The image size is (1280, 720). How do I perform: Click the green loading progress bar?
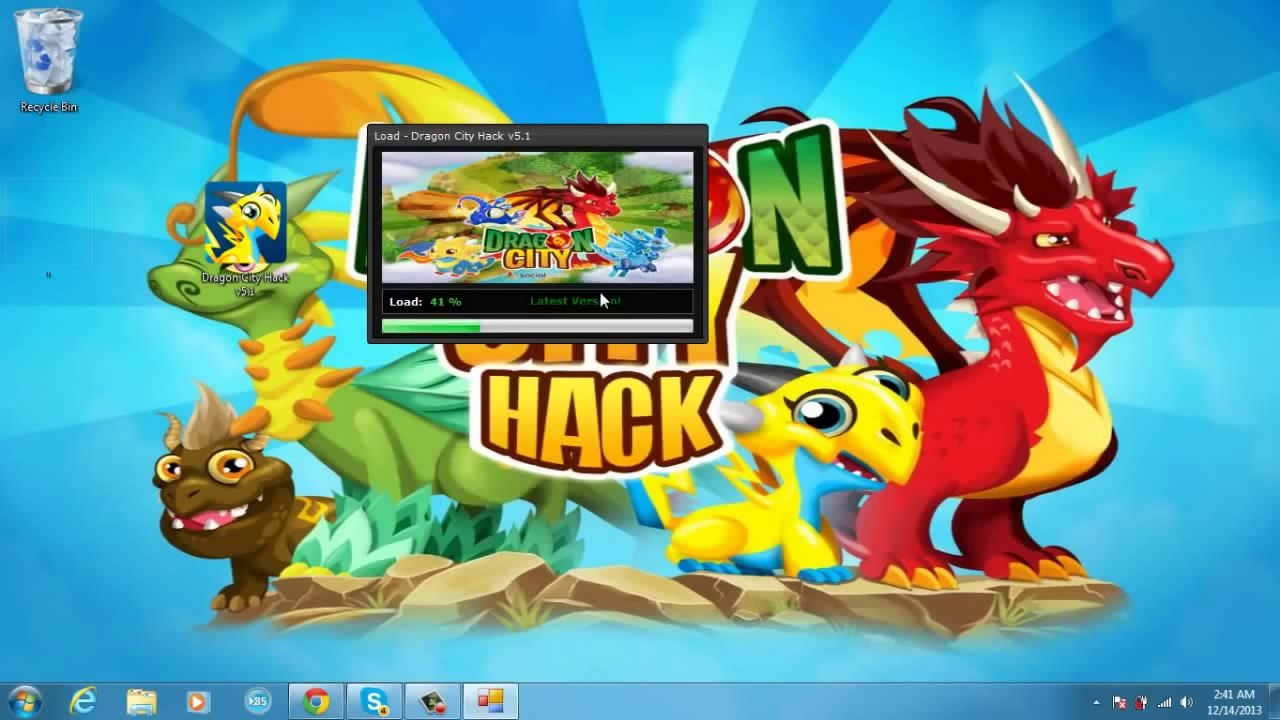click(x=537, y=327)
